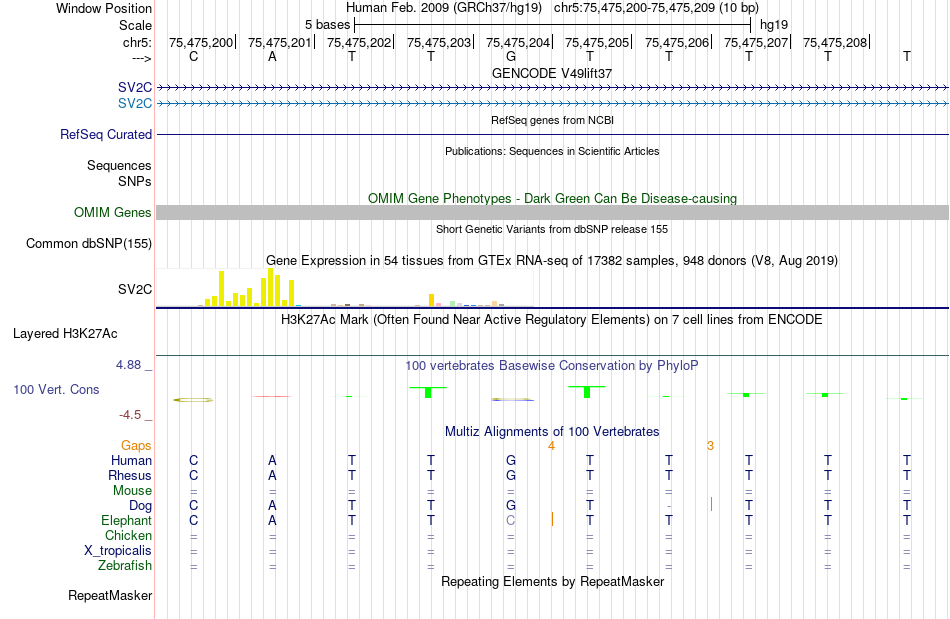The image size is (950, 619).
Task: Click the light gray C in Elephant row
Action: tap(511, 521)
